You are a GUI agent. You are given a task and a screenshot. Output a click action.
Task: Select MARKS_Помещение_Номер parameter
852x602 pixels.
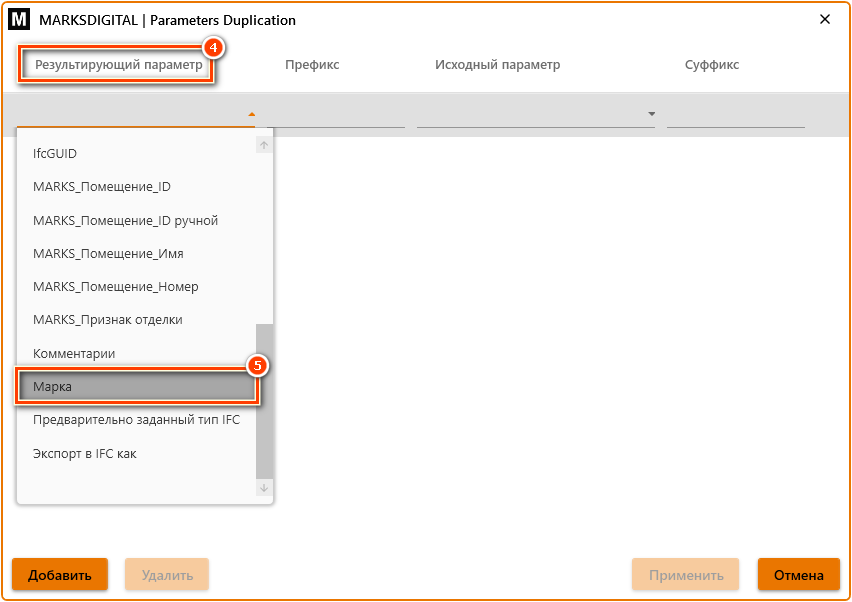(115, 287)
